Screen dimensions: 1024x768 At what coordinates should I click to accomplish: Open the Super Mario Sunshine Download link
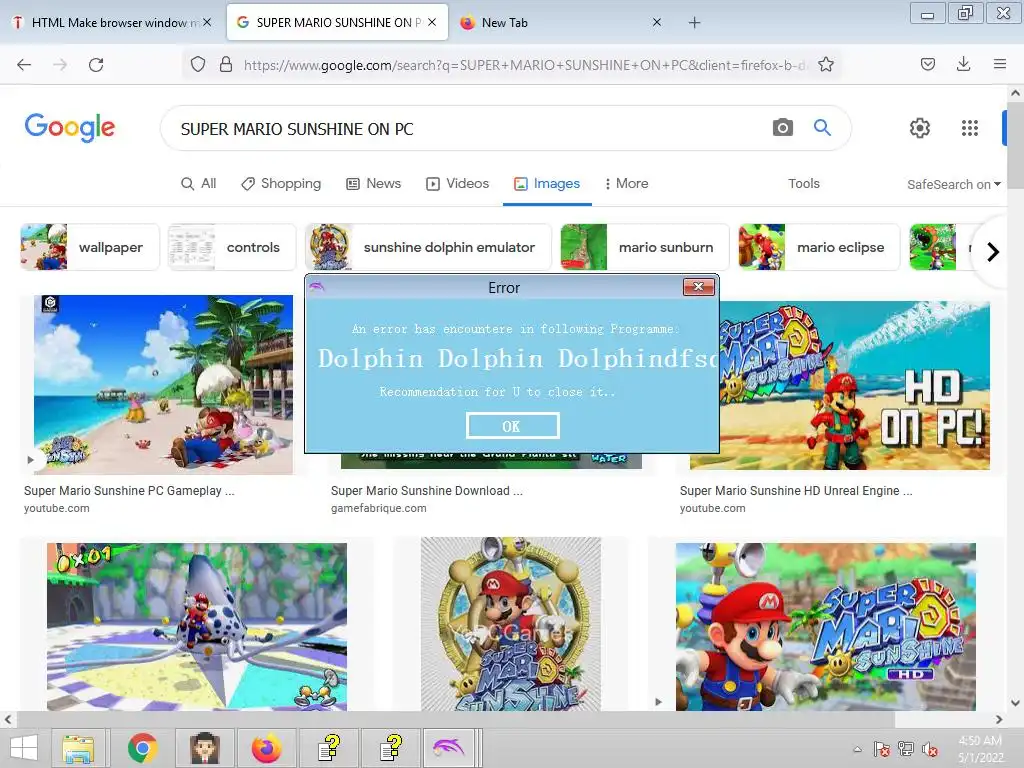(x=426, y=490)
